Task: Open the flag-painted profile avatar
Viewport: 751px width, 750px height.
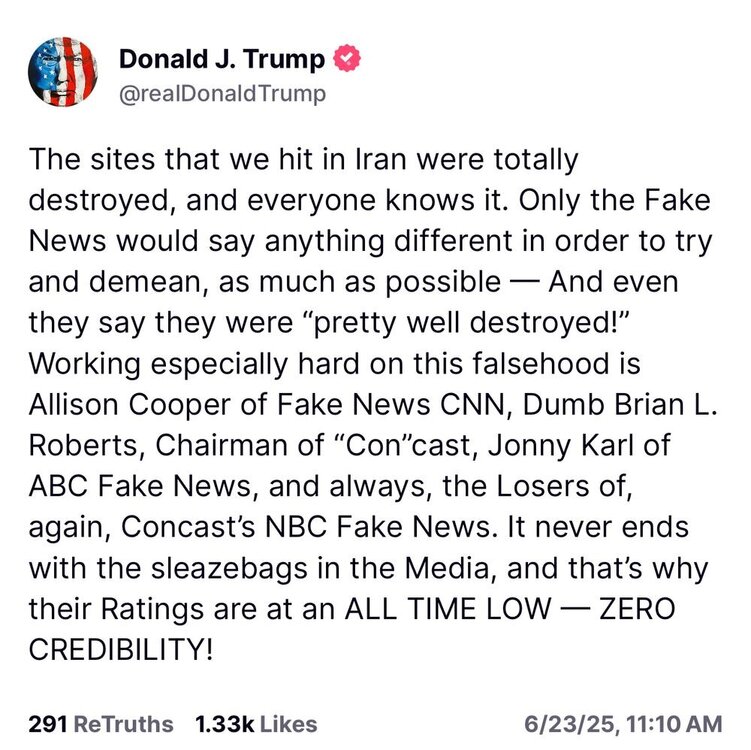Action: point(63,71)
